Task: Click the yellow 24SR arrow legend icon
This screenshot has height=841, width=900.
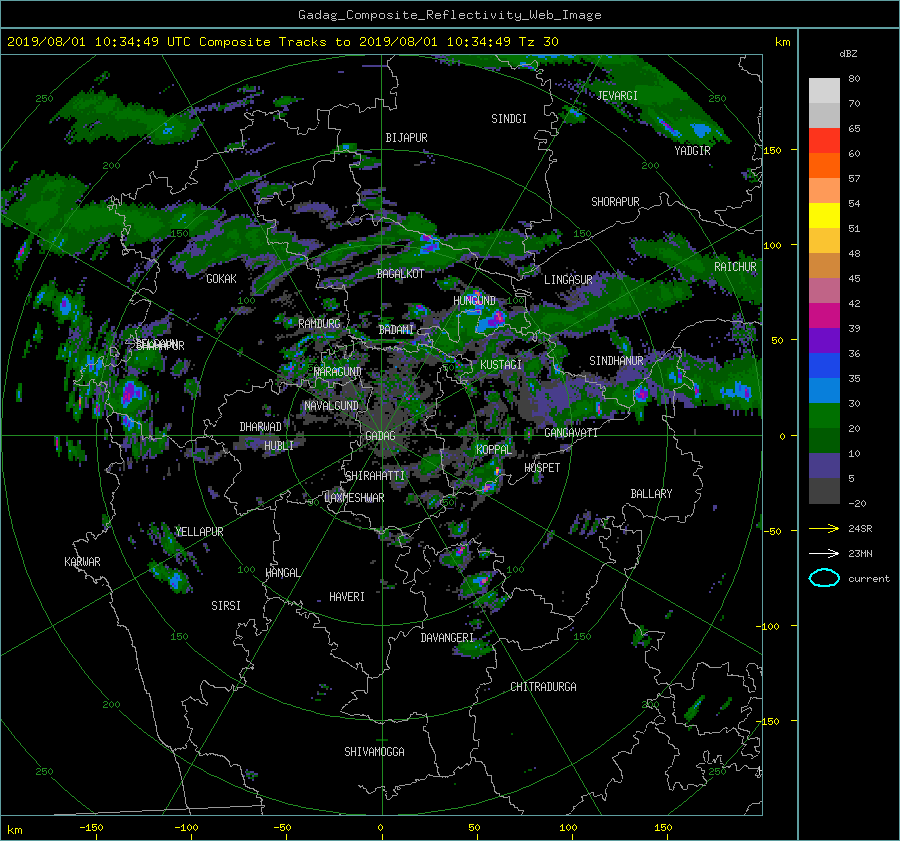Action: coord(824,528)
